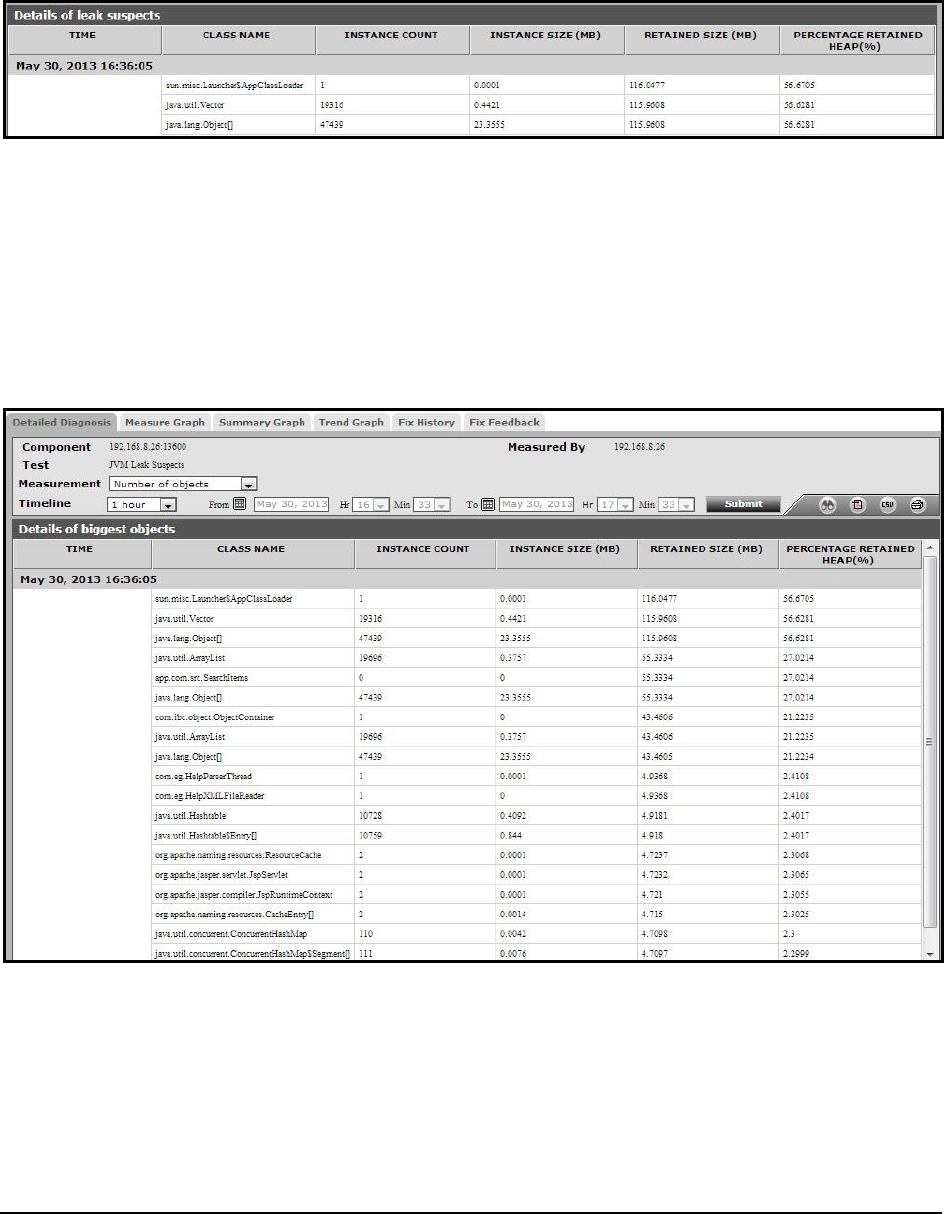Click the PDF export icon
The width and height of the screenshot is (944, 1214).
click(858, 505)
